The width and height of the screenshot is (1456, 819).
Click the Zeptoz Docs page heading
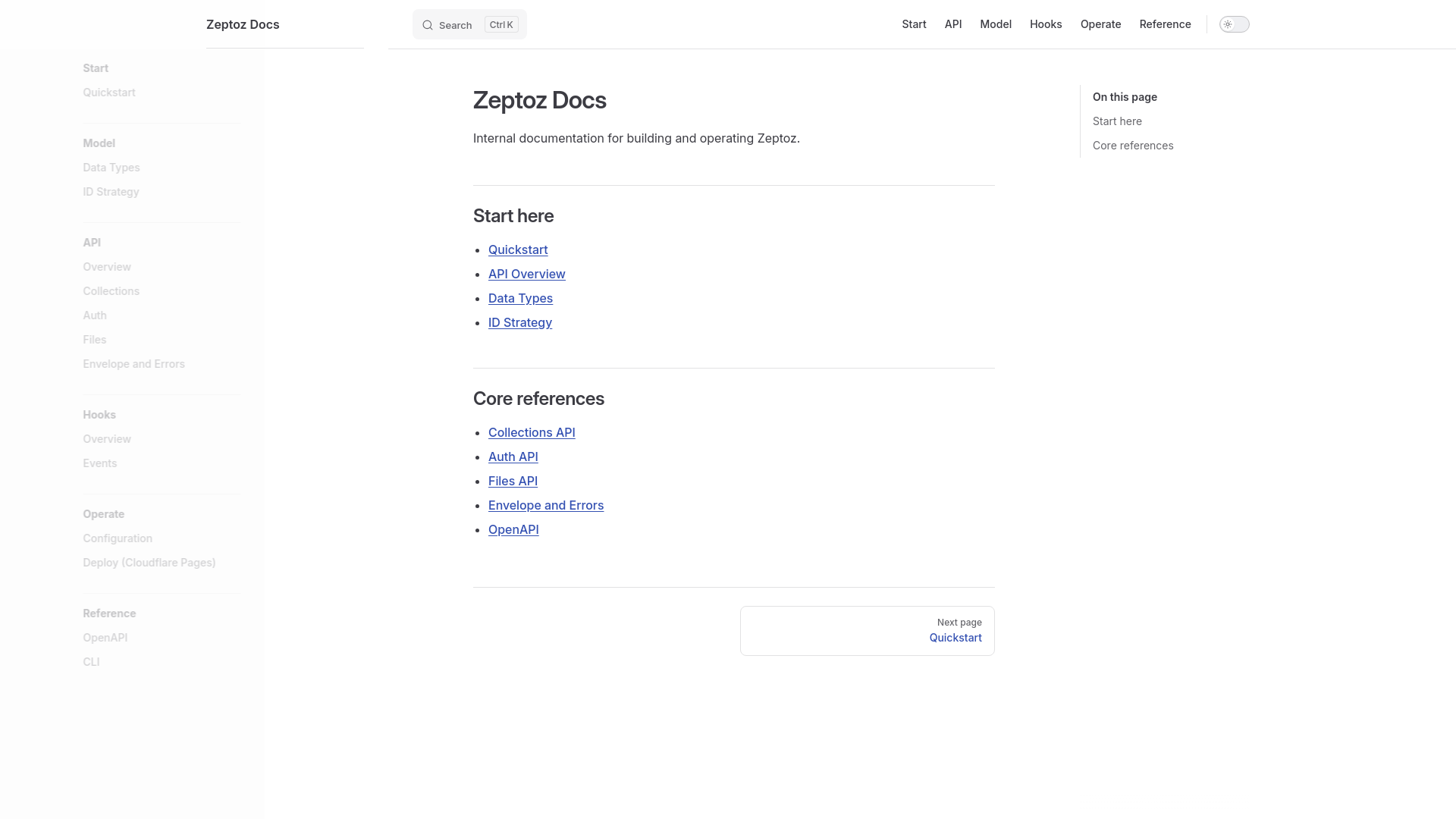click(x=539, y=100)
